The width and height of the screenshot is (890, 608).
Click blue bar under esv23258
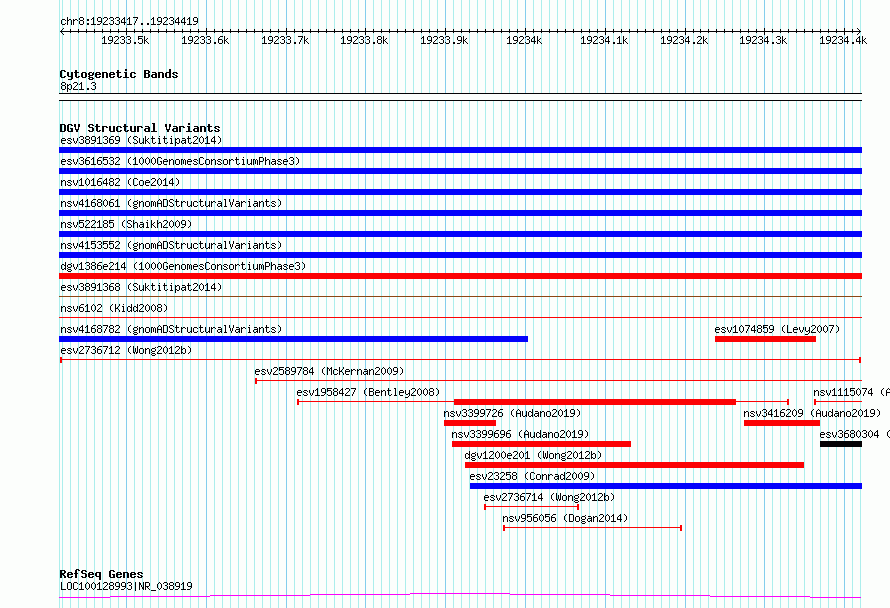pos(666,486)
